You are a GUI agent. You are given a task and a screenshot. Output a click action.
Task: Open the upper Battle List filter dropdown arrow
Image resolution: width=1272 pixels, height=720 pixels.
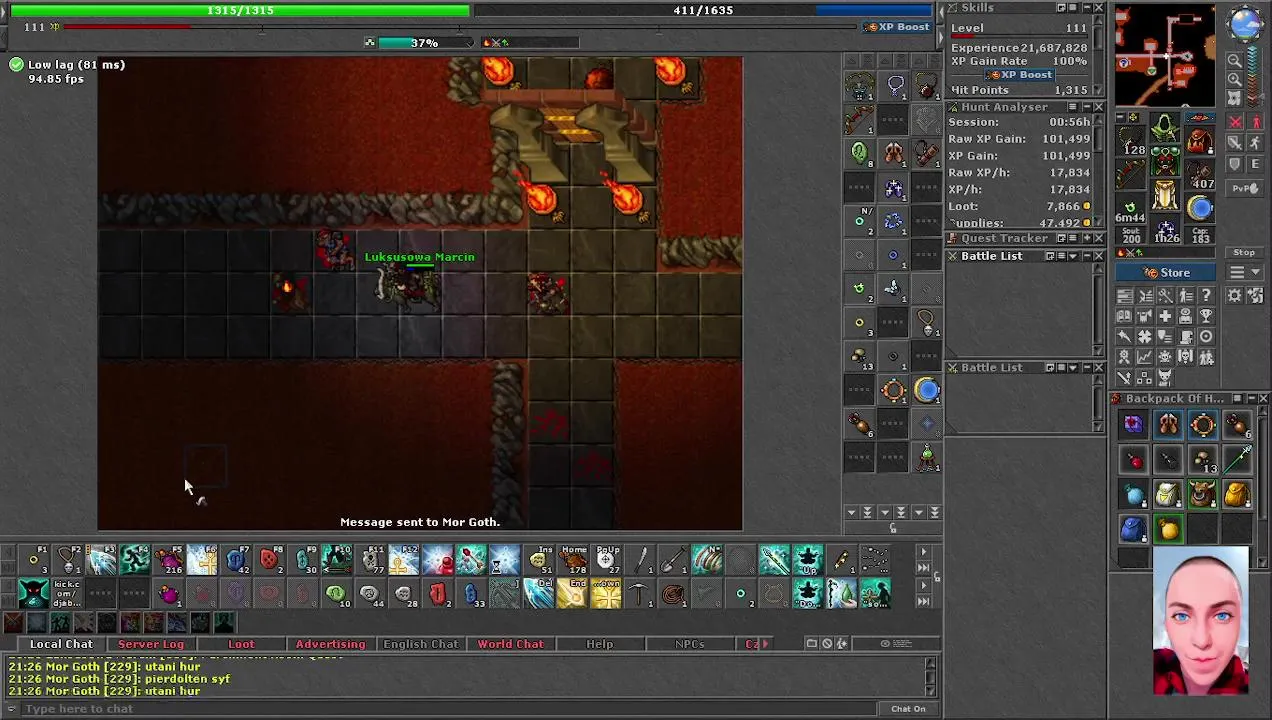(1073, 256)
